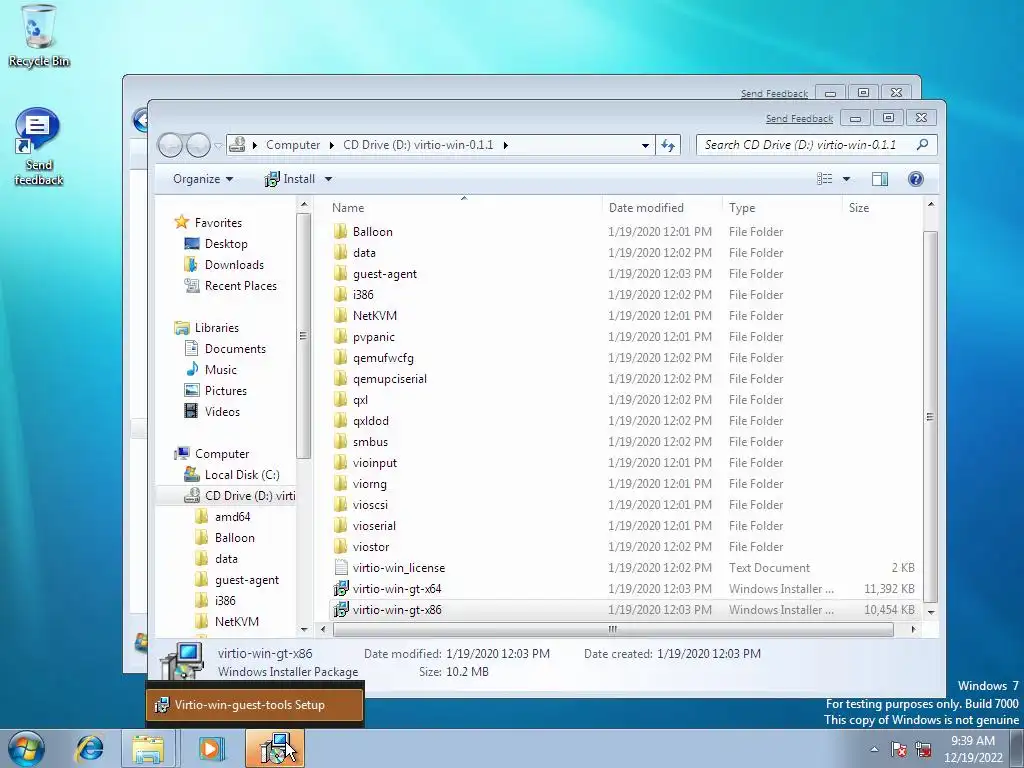The image size is (1024, 768).
Task: Select the virtio-win-gt-x86 installer file
Action: coord(397,609)
